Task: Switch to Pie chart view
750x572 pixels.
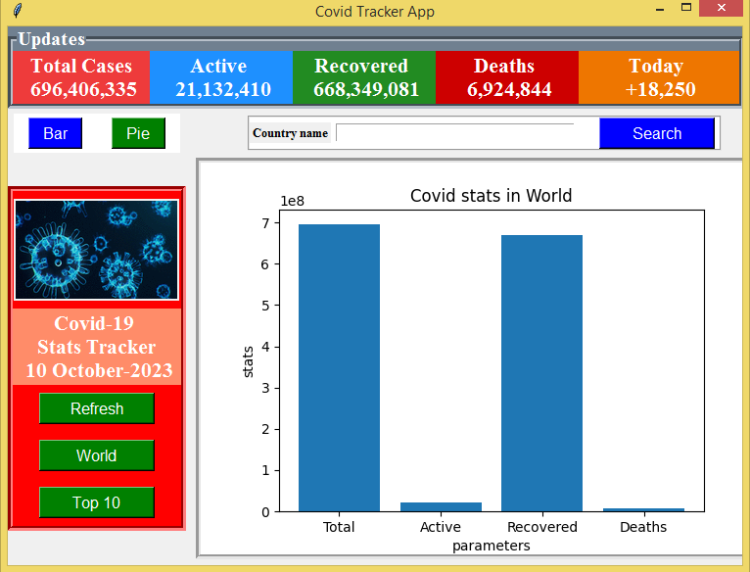Action: [x=138, y=133]
